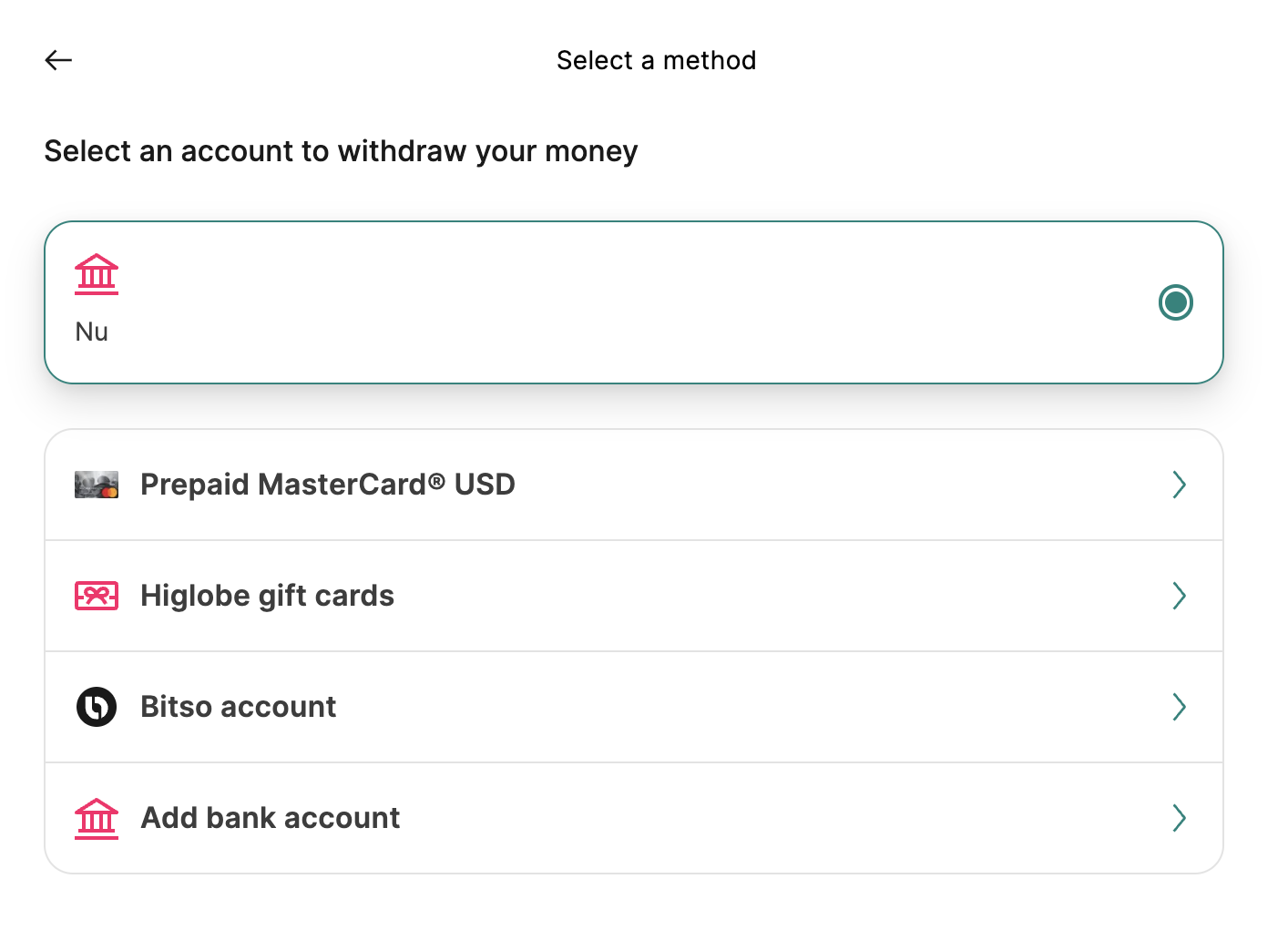
Task: Select Add bank account option
Action: point(634,818)
